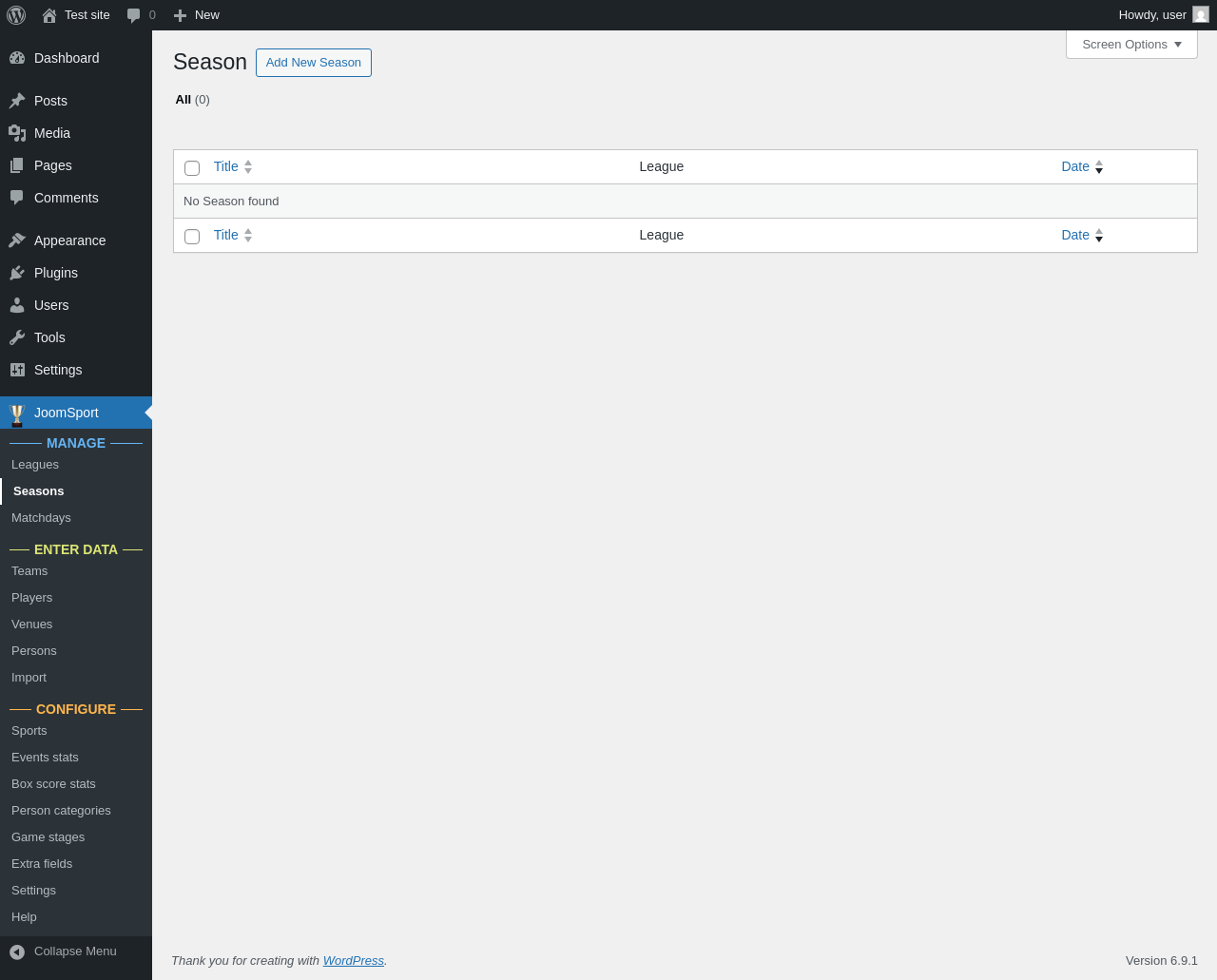Sort by Date using header arrows

coord(1099,166)
